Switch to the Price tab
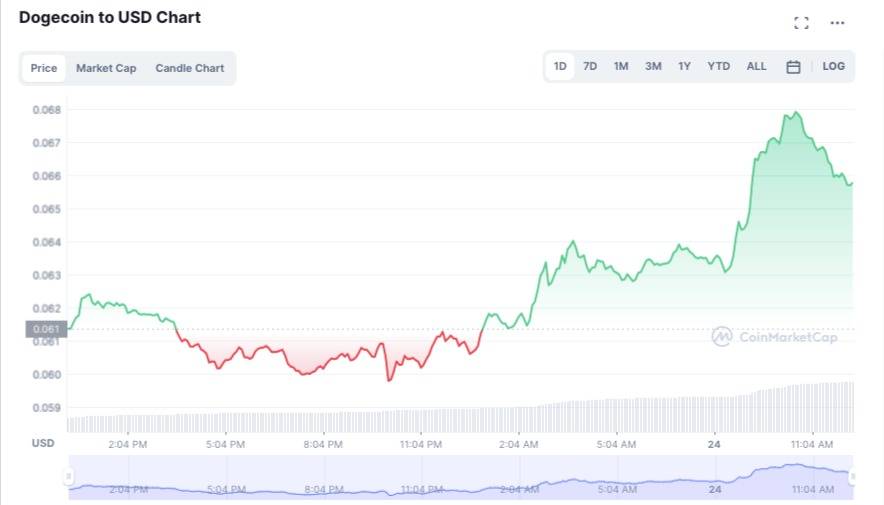 click(x=44, y=68)
